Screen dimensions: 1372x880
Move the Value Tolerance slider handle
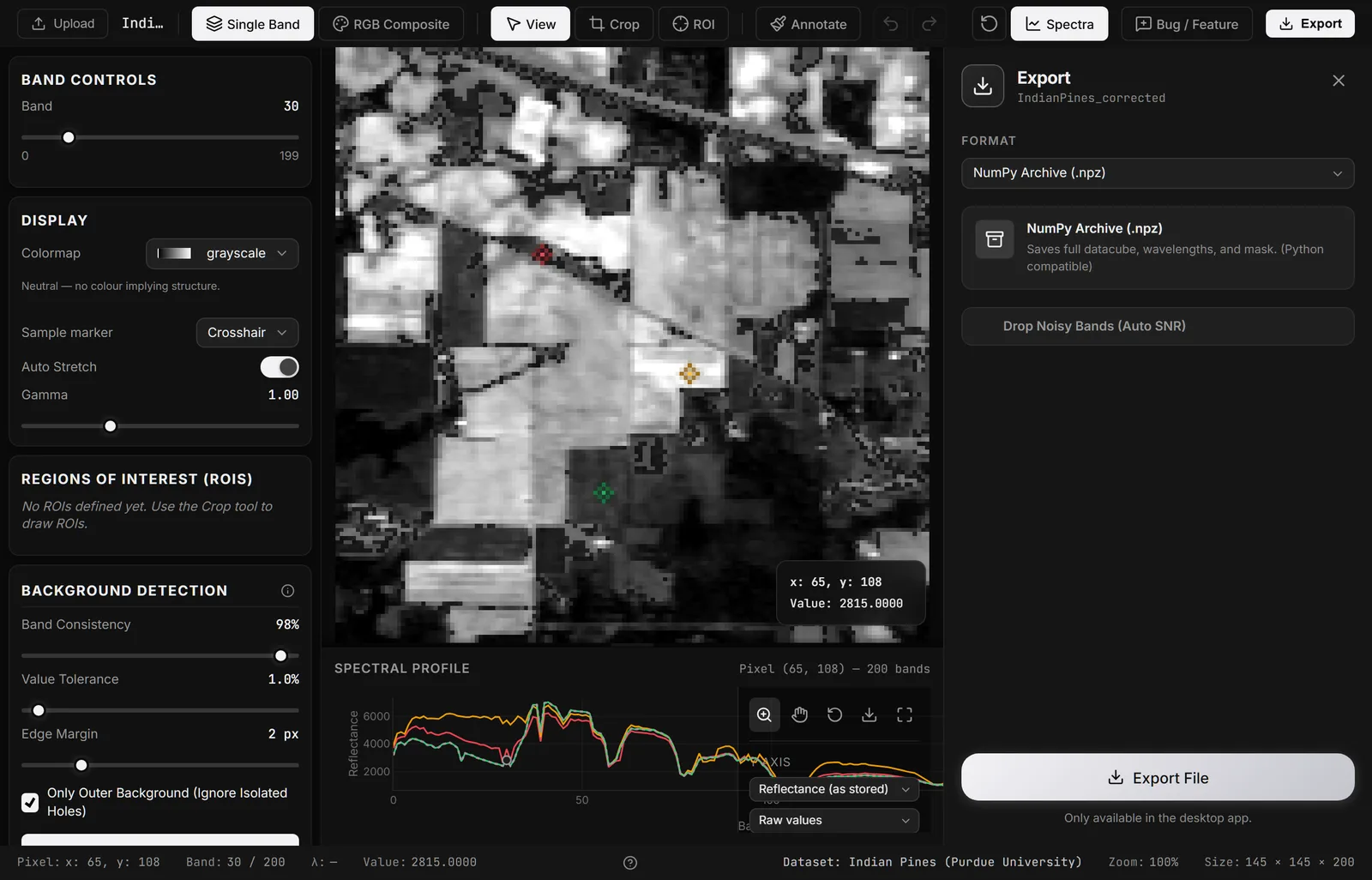pyautogui.click(x=39, y=711)
